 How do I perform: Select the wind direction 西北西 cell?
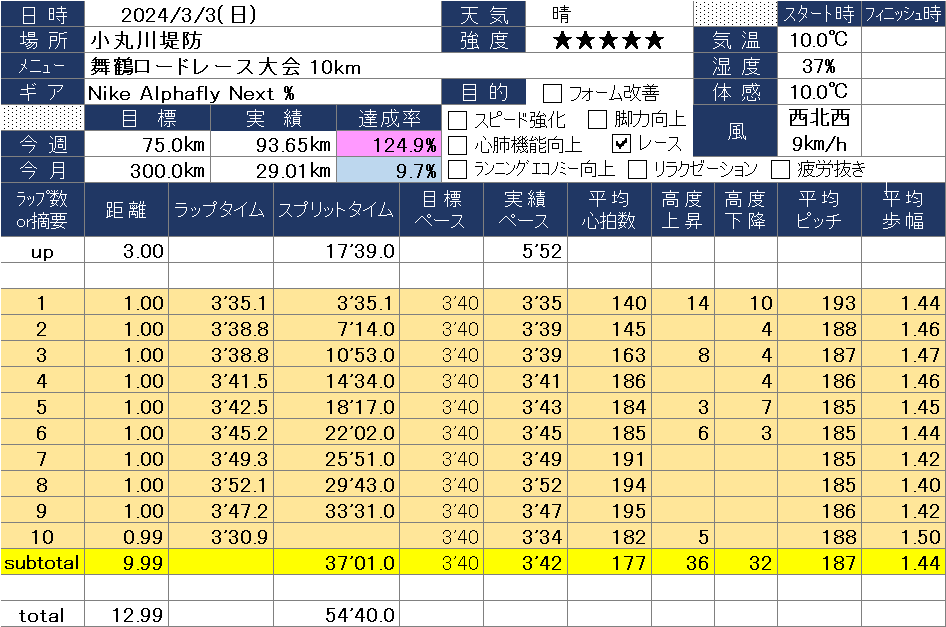coord(819,118)
